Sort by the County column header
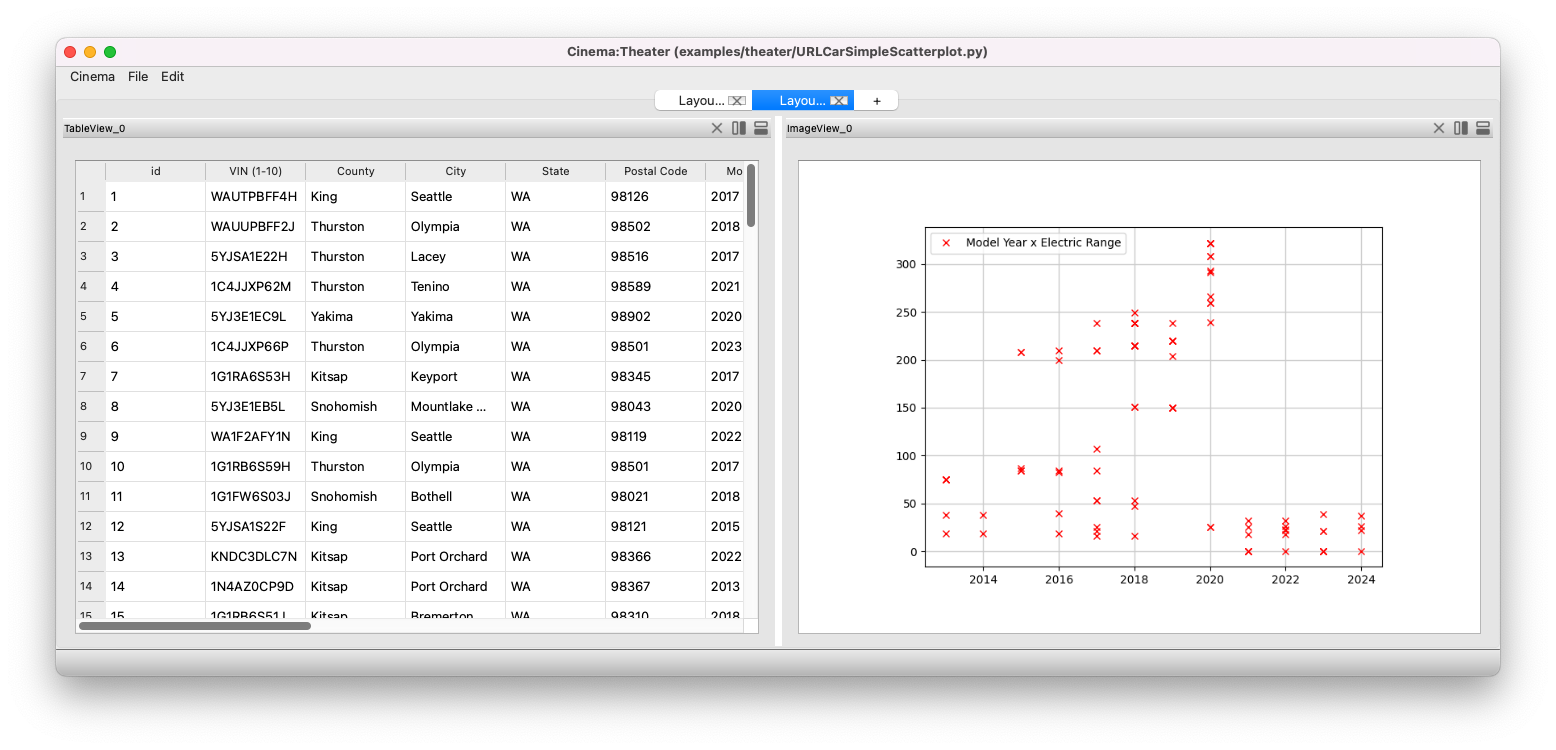 [x=355, y=171]
